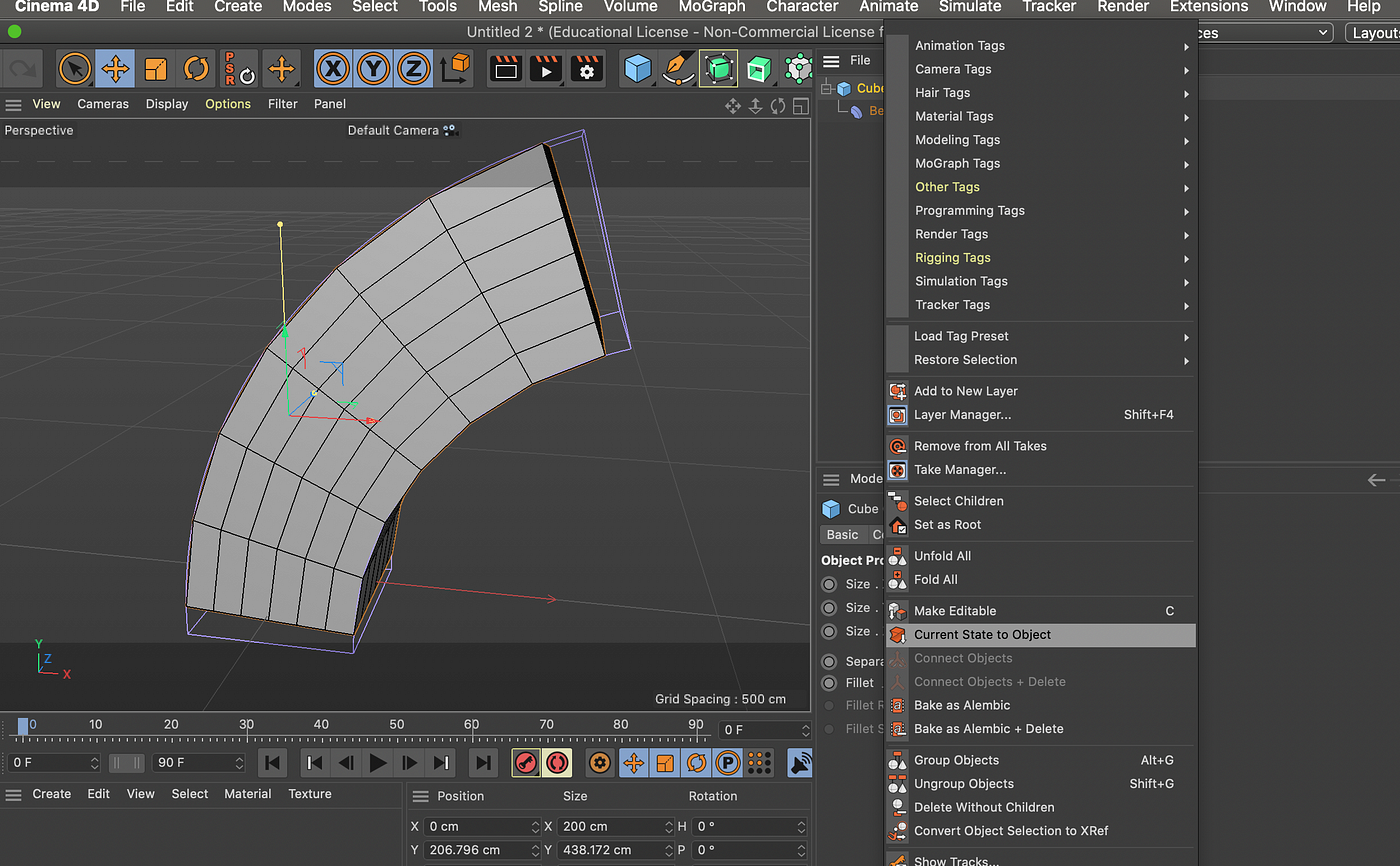
Task: Click Group Objects in context menu
Action: [x=1041, y=761]
